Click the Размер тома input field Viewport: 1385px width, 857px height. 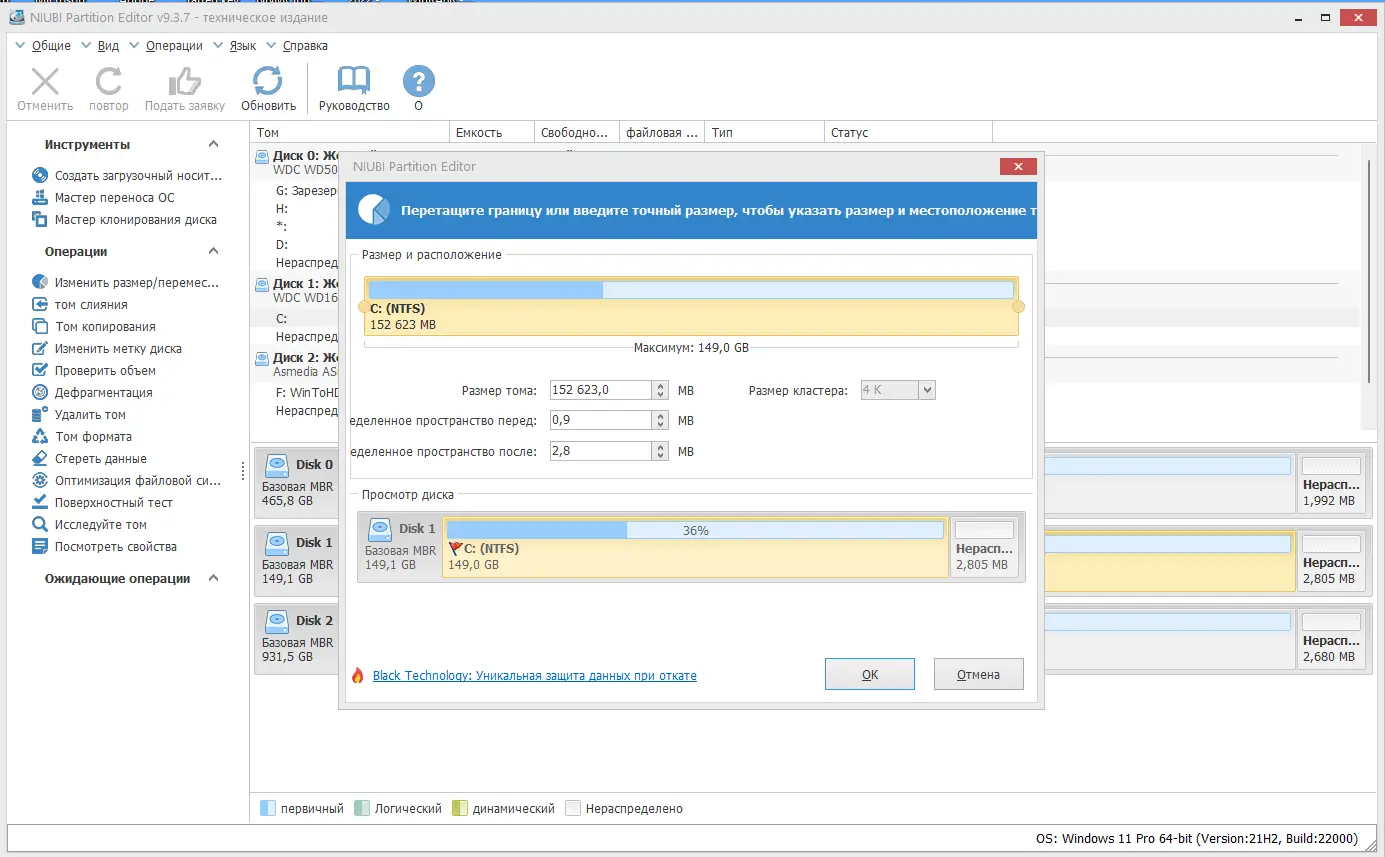600,390
